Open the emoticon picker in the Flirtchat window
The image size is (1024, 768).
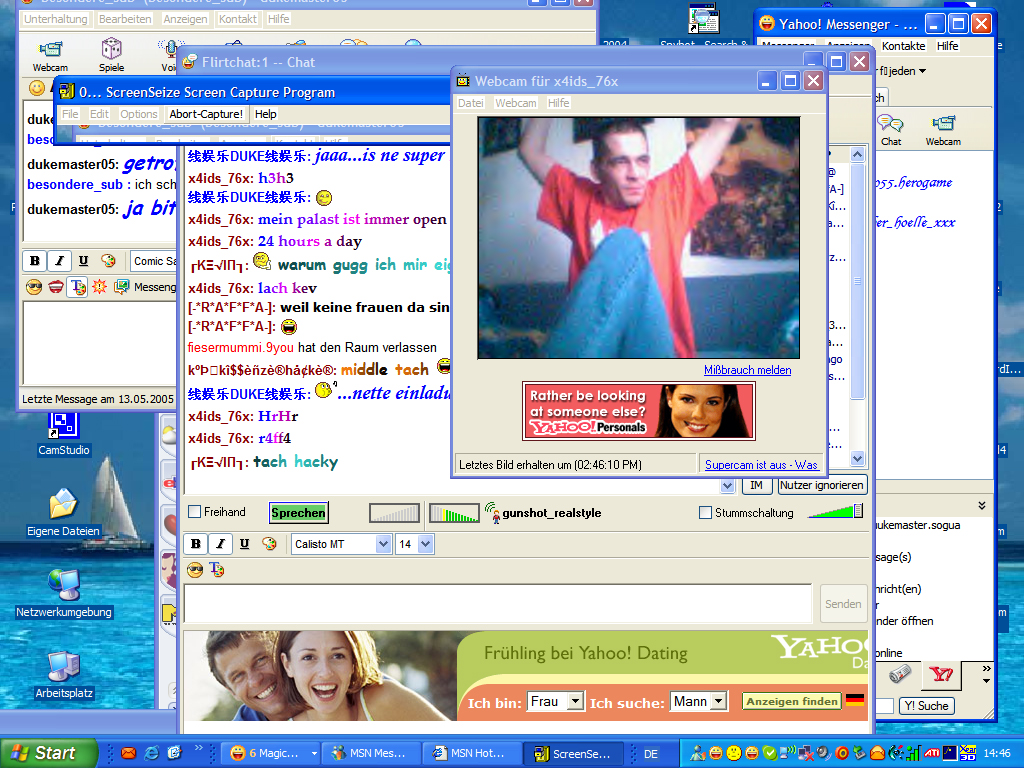tap(195, 570)
